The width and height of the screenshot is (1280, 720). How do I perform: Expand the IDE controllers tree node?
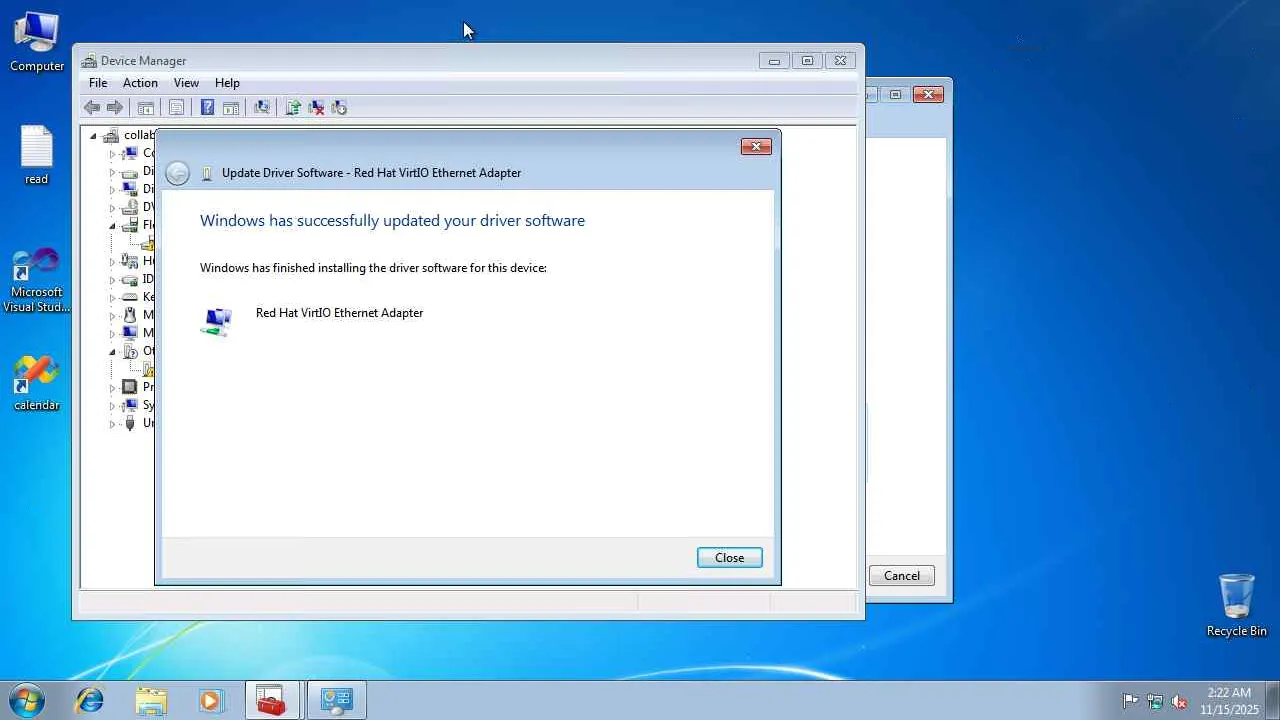(112, 279)
